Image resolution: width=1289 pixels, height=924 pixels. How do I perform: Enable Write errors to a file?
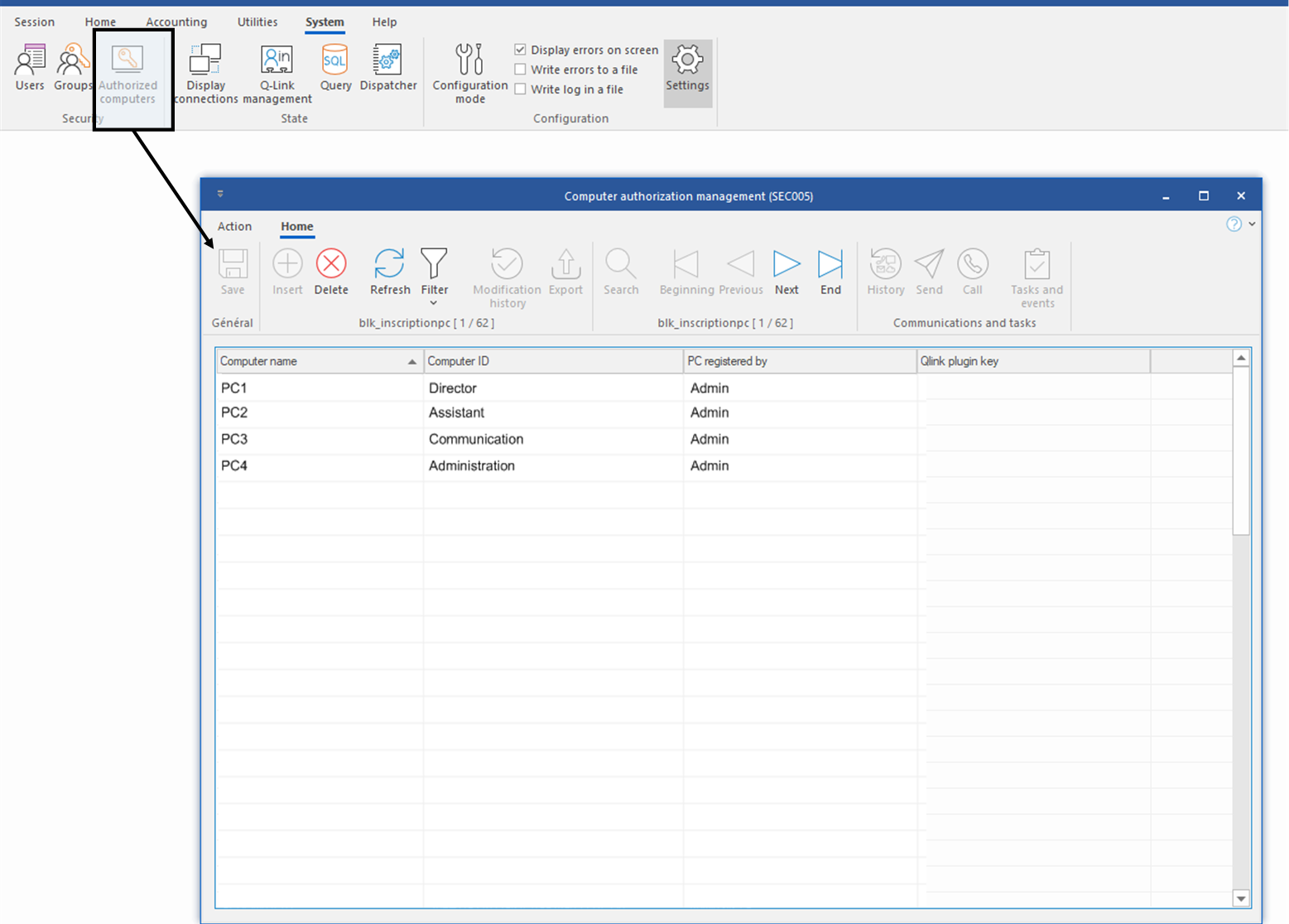(521, 70)
